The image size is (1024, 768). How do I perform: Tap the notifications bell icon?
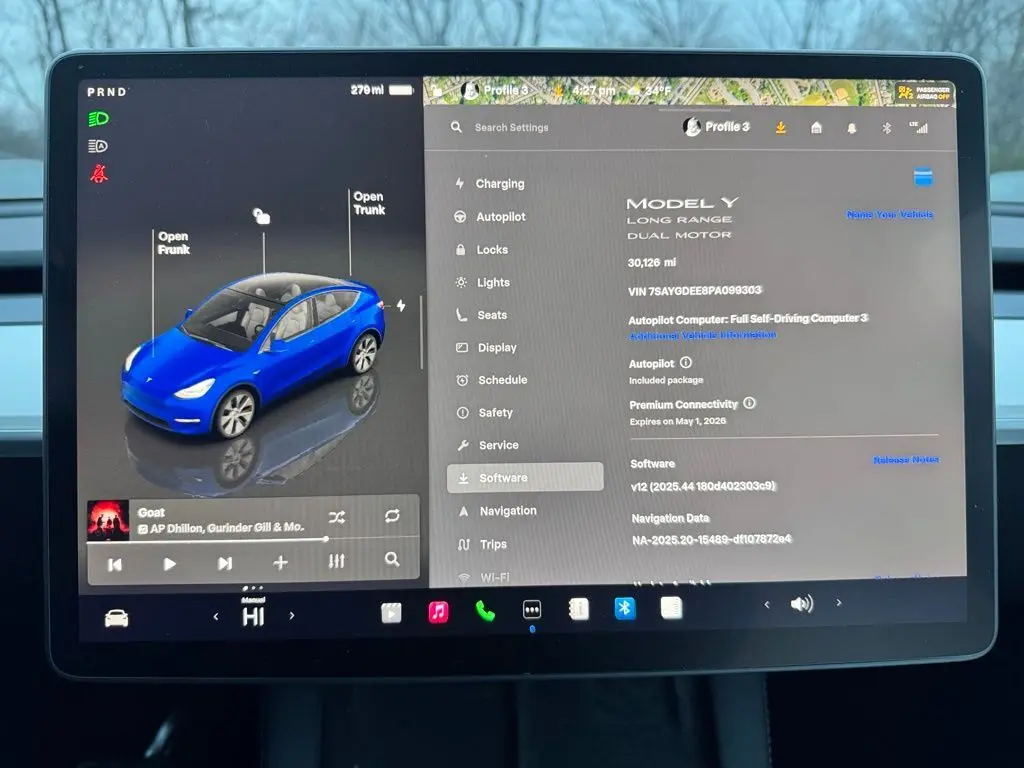tap(852, 128)
